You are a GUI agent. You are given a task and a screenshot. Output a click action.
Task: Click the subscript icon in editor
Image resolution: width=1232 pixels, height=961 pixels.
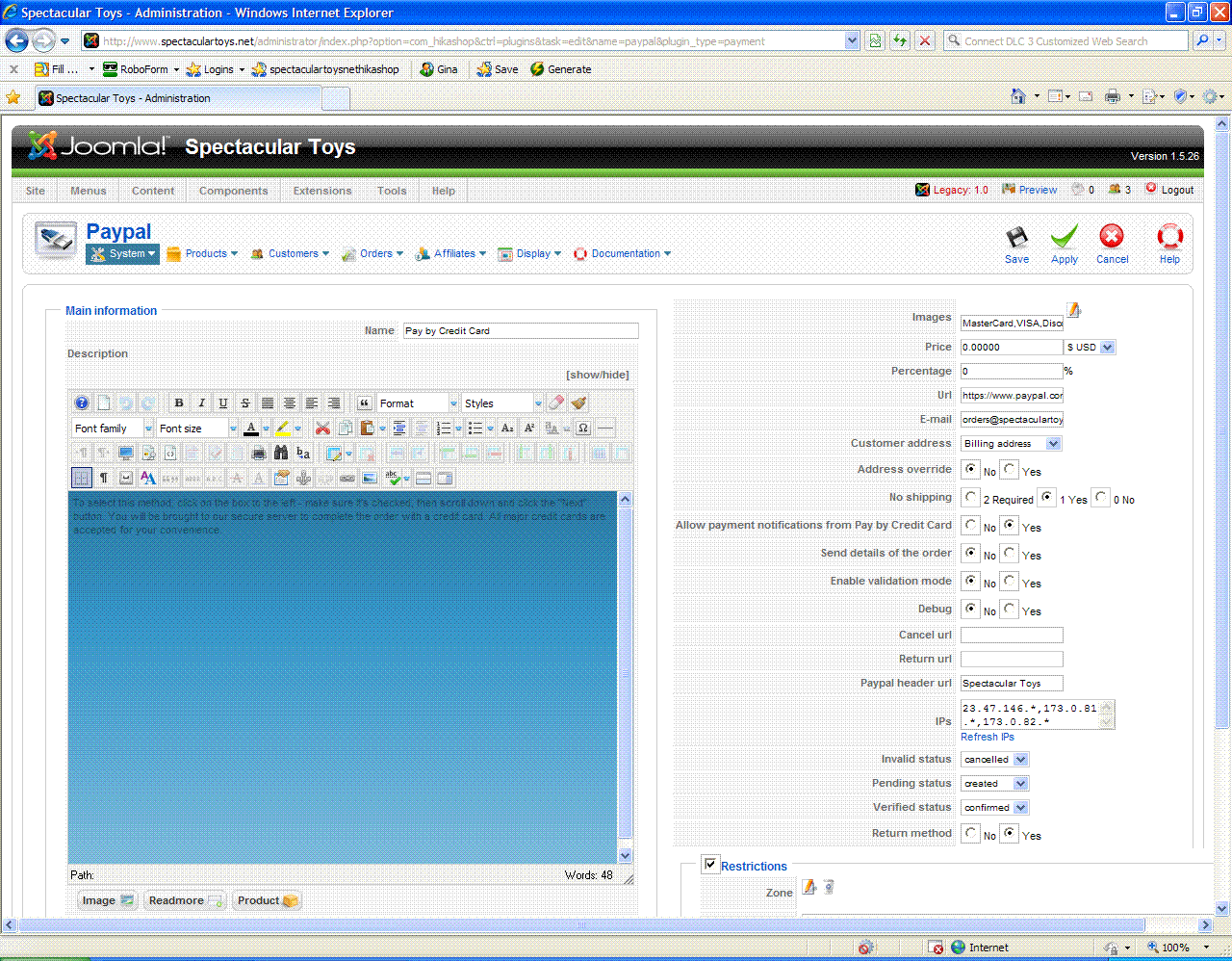coord(507,429)
